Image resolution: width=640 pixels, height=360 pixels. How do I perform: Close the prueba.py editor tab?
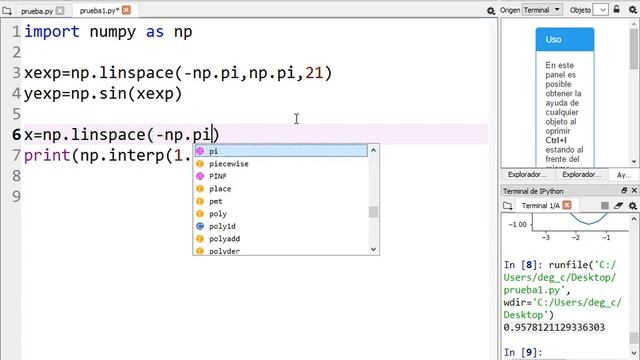[x=60, y=11]
